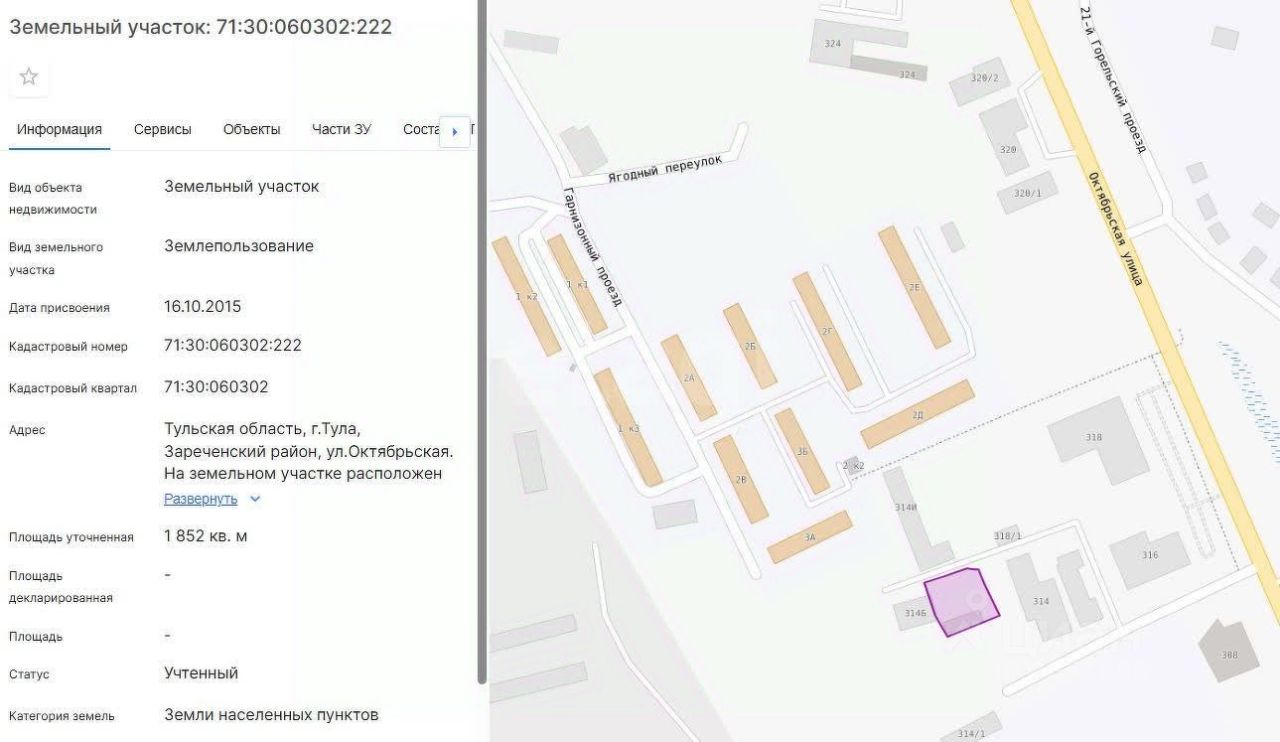The width and height of the screenshot is (1280, 742).
Task: Click building 2В on the map
Action: (741, 479)
